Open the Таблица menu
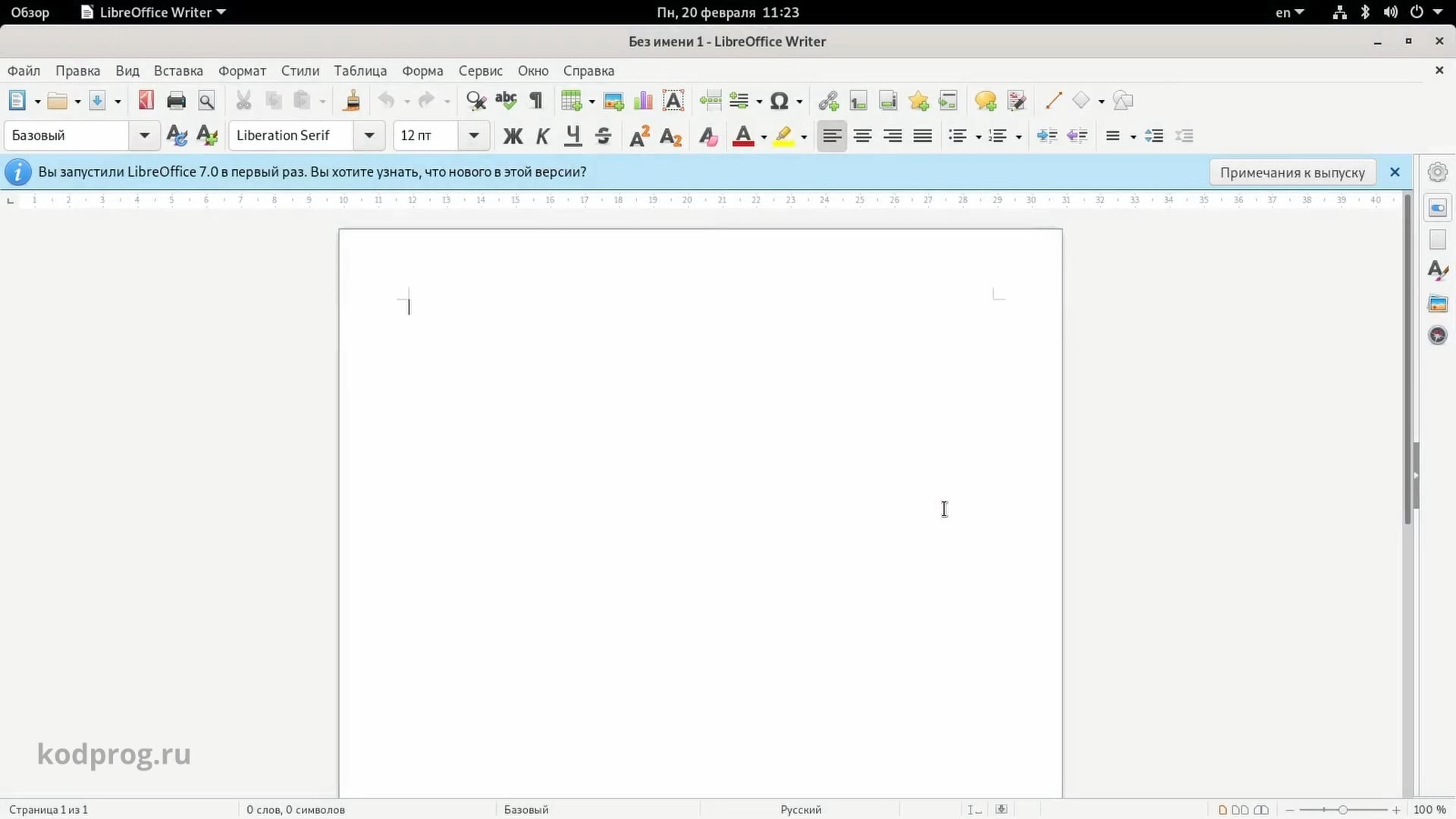Image resolution: width=1456 pixels, height=819 pixels. pyautogui.click(x=360, y=71)
